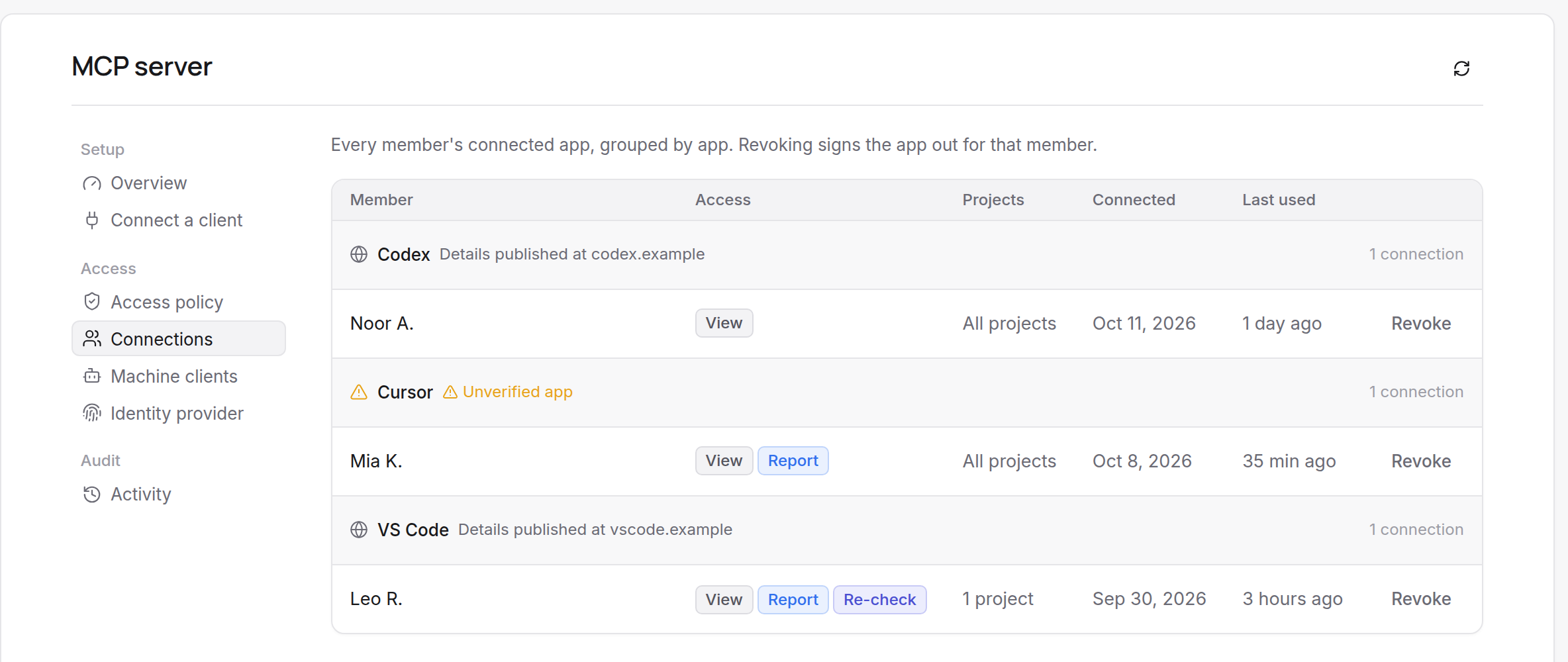1568x662 pixels.
Task: Click the member name Noor A.
Action: point(382,324)
